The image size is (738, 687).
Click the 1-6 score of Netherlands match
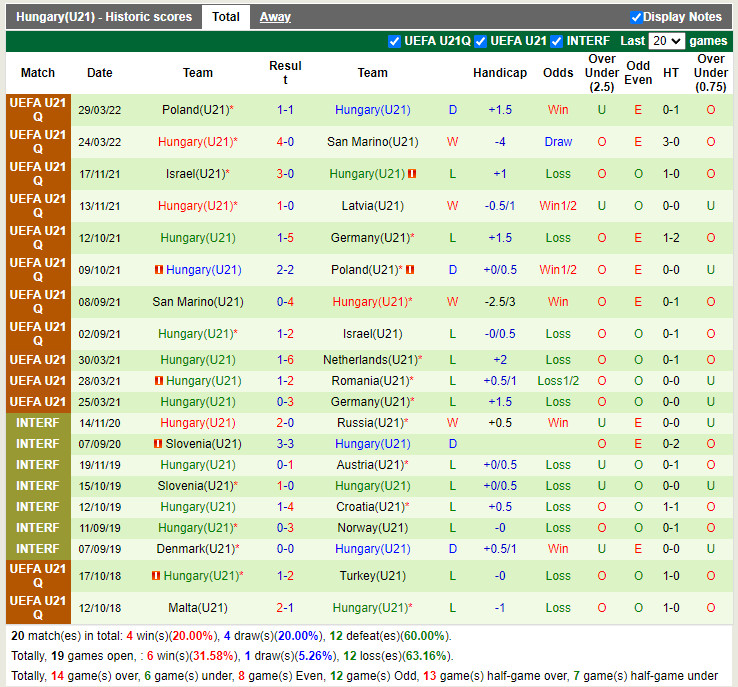tap(285, 360)
